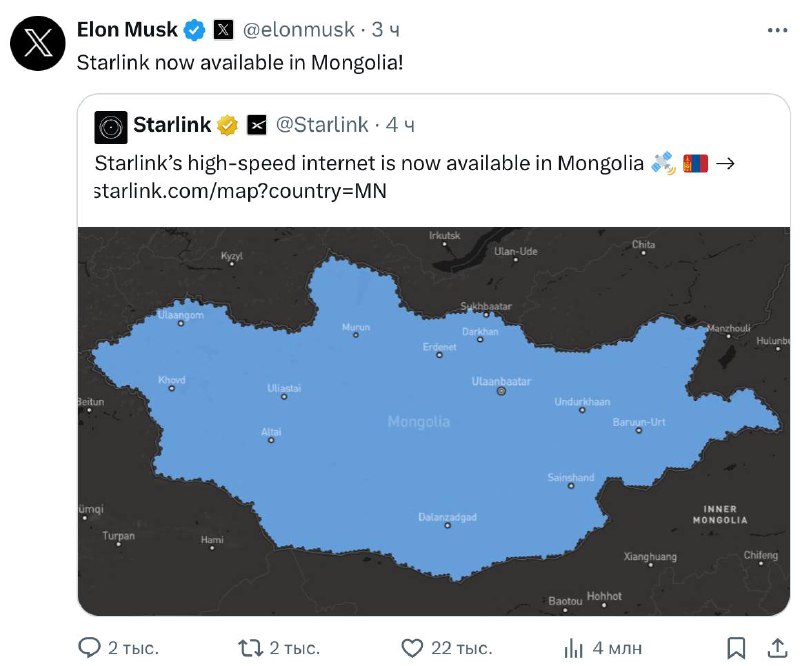Click the Starlink profile avatar
The width and height of the screenshot is (800, 666).
pyautogui.click(x=111, y=126)
